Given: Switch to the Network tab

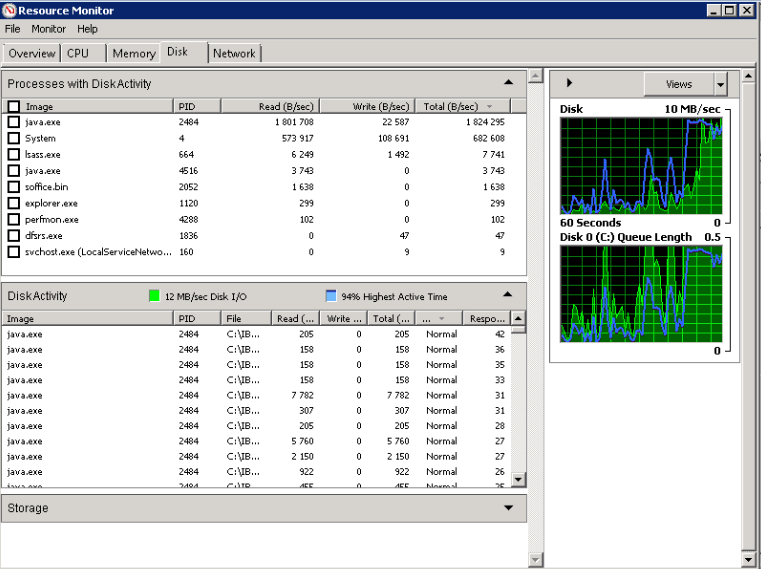Looking at the screenshot, I should coord(234,53).
